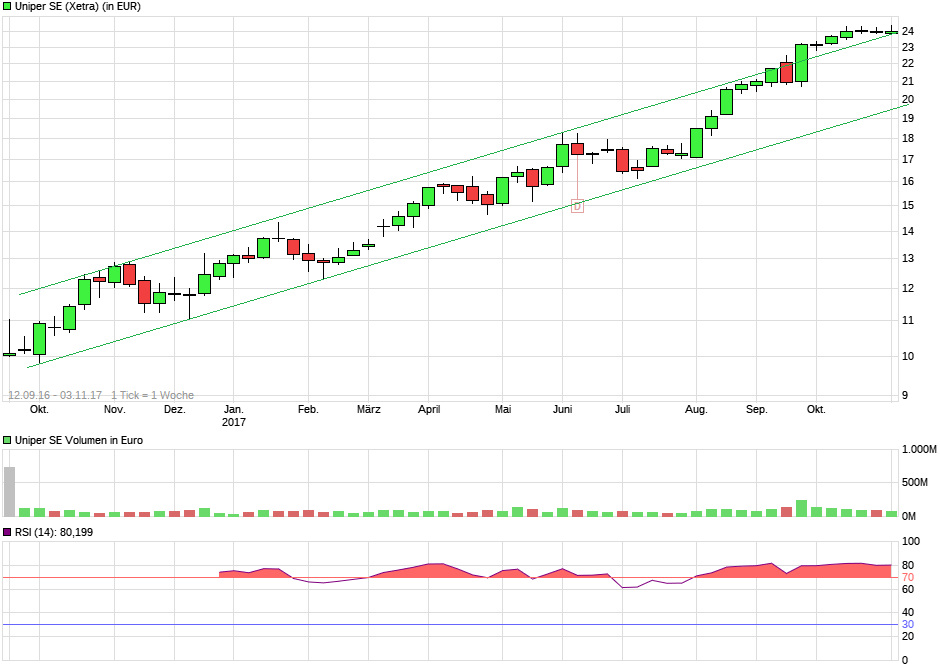
Task: Click the 'Juni' month label
Action: [562, 409]
